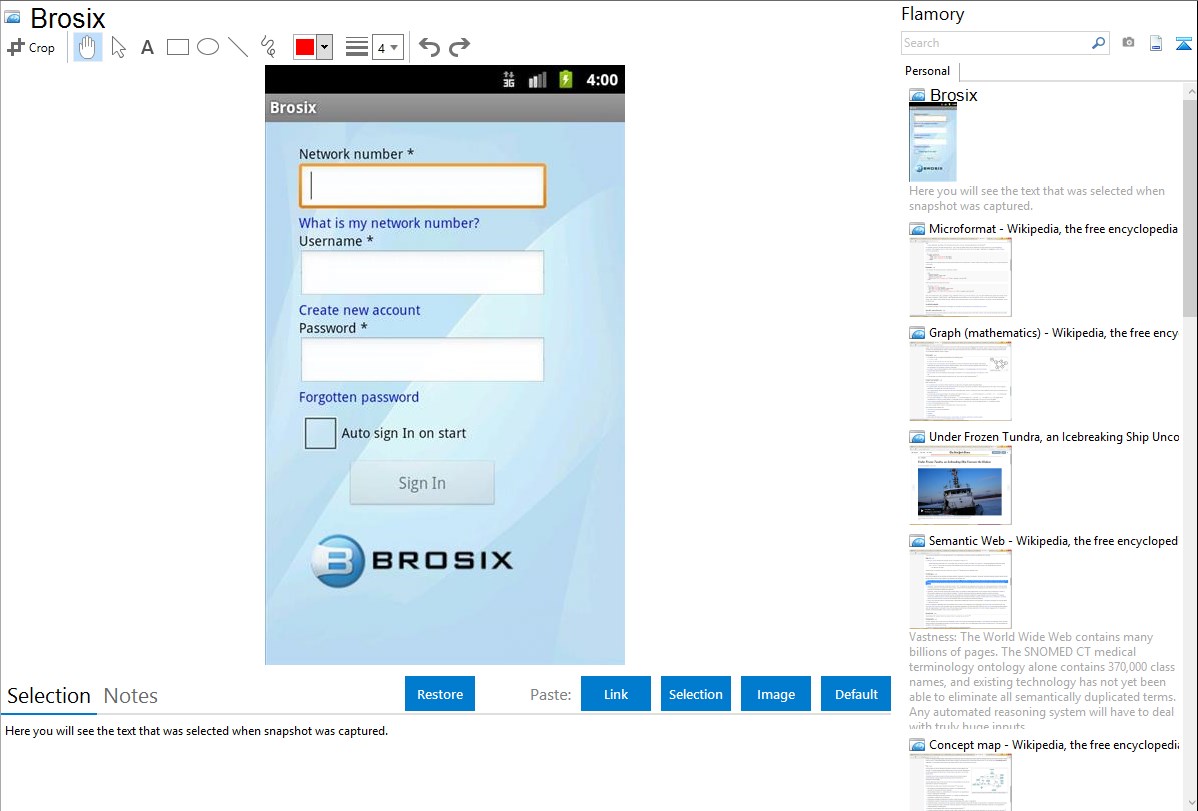
Task: Click the sidebar scroll down arrow
Action: pyautogui.click(x=1190, y=803)
